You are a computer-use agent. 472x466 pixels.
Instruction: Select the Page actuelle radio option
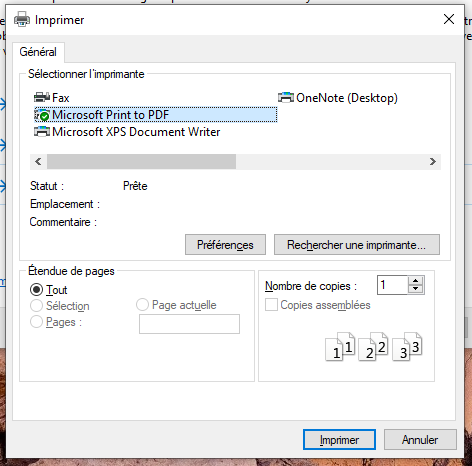[x=142, y=305]
